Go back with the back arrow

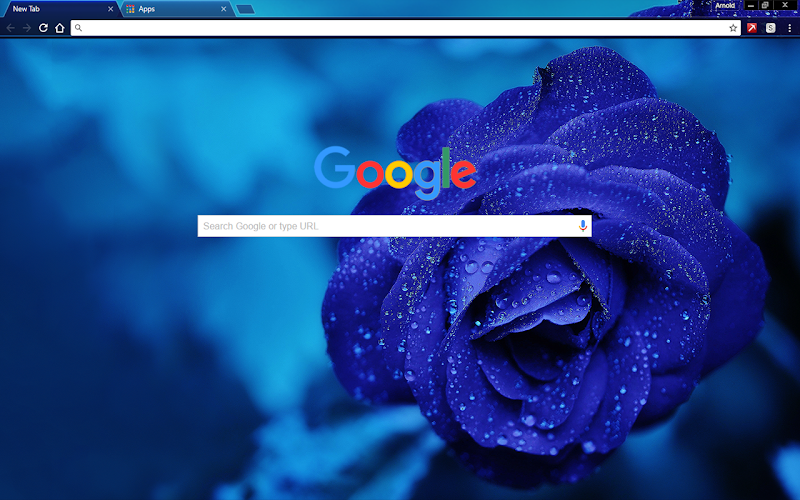(10, 28)
